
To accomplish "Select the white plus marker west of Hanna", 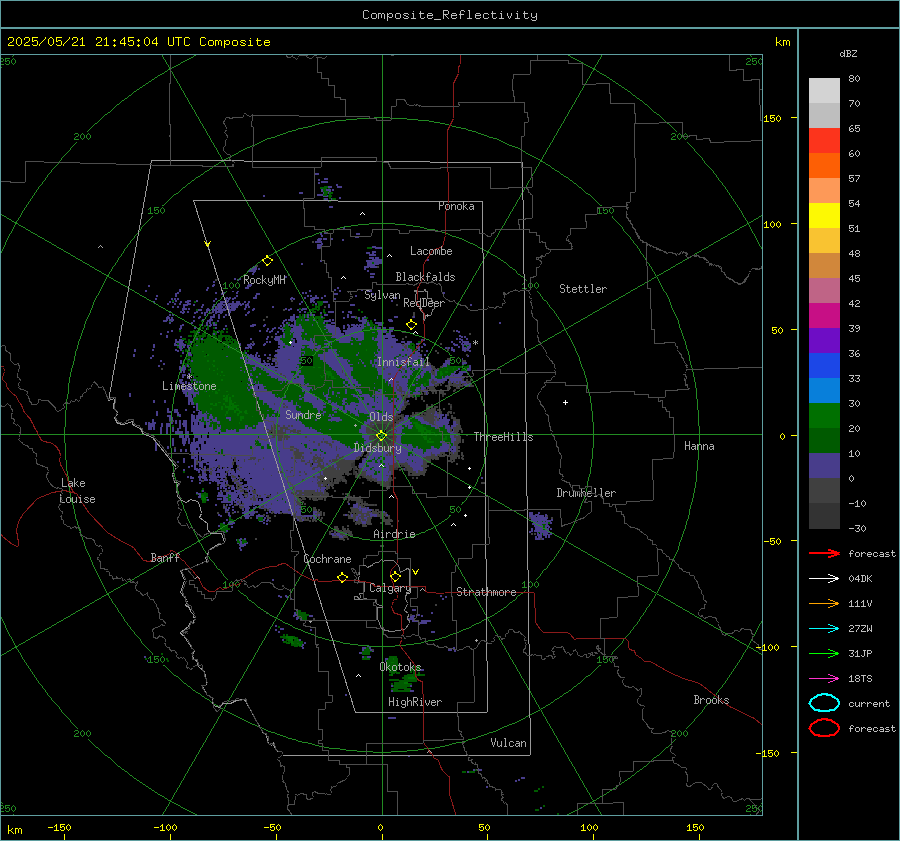I will (x=565, y=402).
